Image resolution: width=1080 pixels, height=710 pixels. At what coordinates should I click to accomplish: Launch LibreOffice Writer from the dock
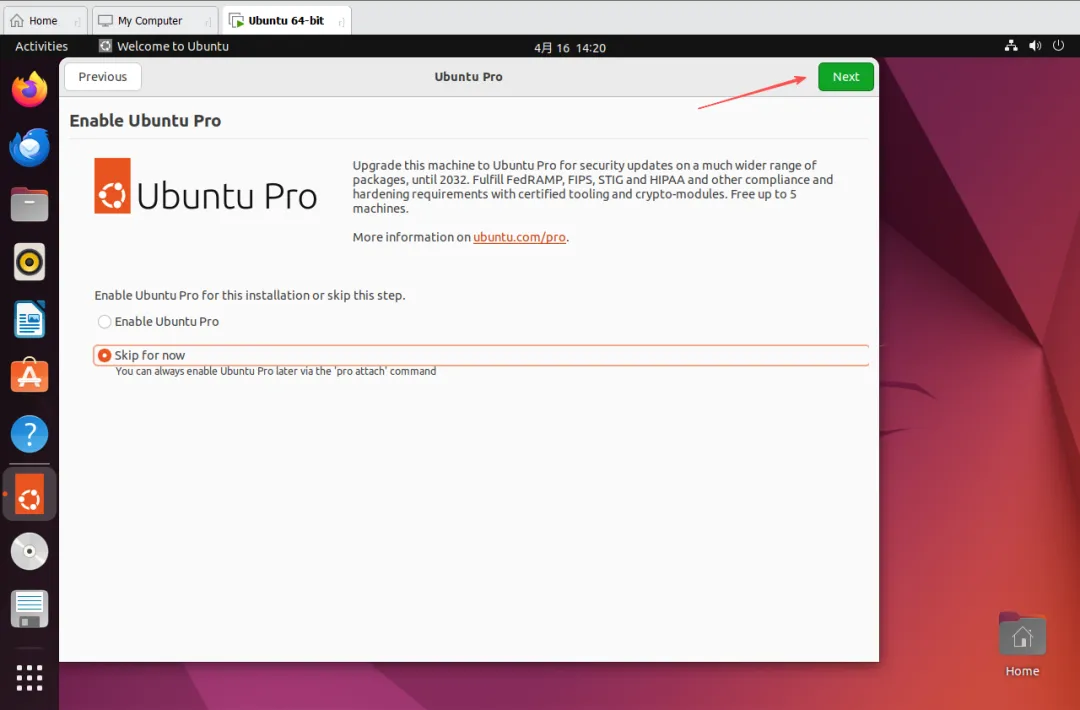pos(30,320)
